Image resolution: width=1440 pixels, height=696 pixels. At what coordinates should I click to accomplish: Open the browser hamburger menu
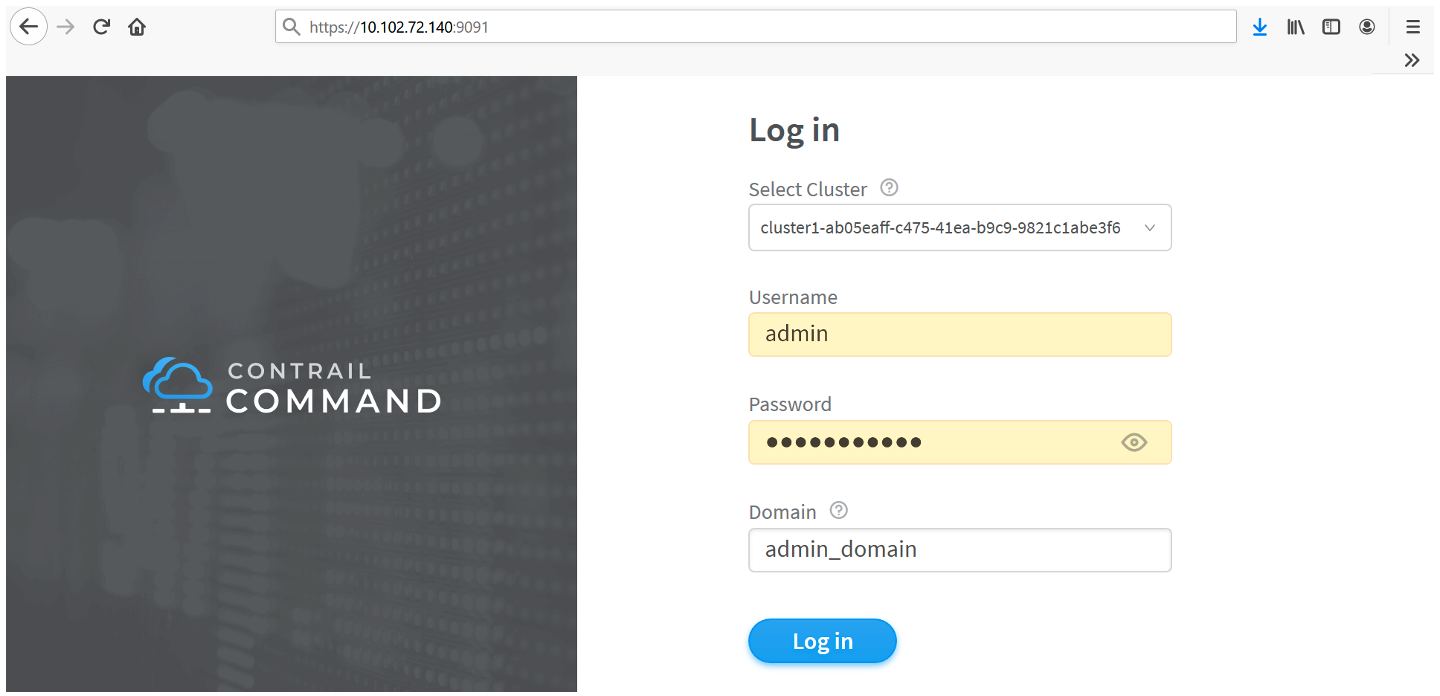coord(1412,27)
